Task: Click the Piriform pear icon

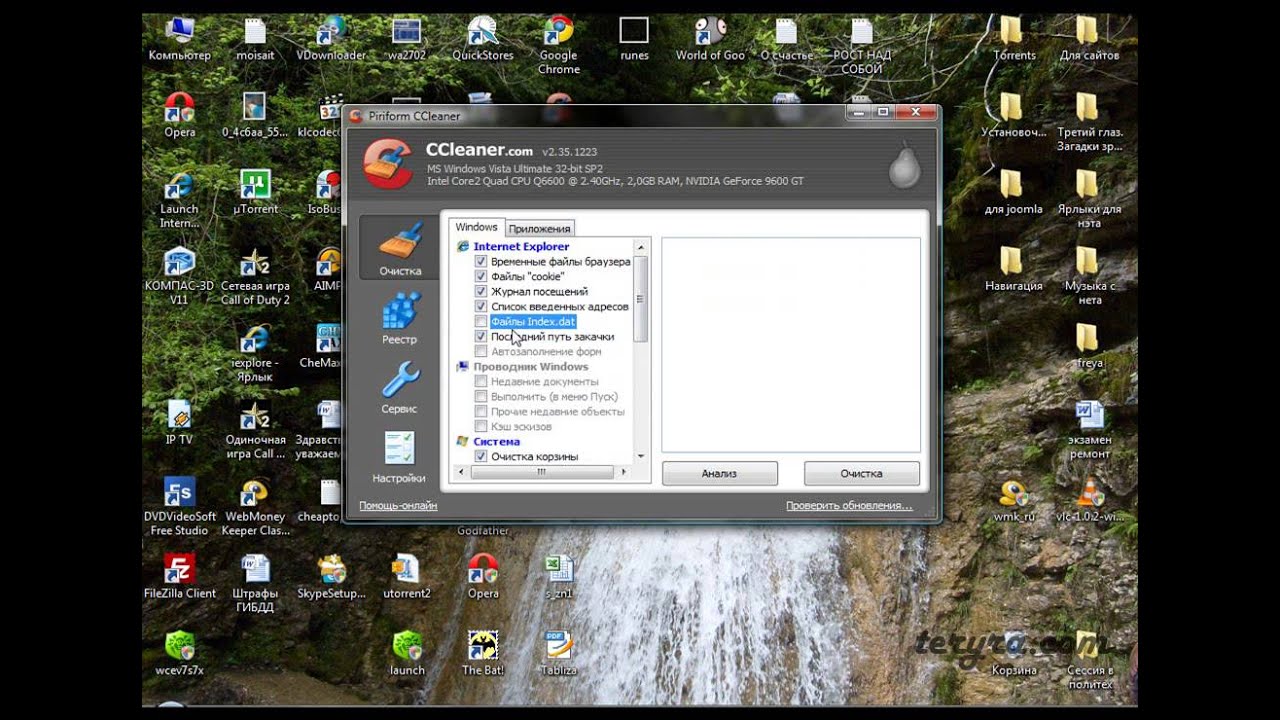Action: (903, 166)
